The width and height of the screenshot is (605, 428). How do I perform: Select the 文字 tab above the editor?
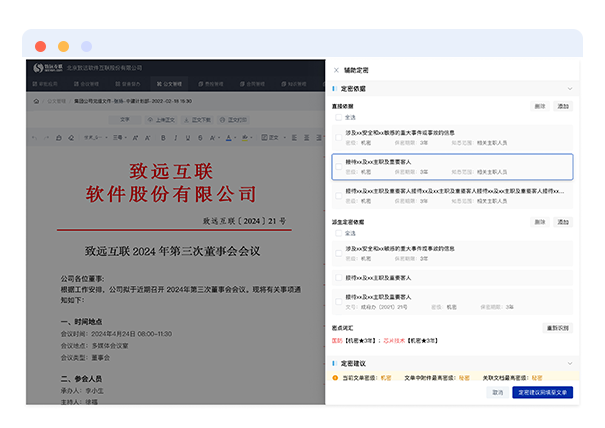coord(124,118)
